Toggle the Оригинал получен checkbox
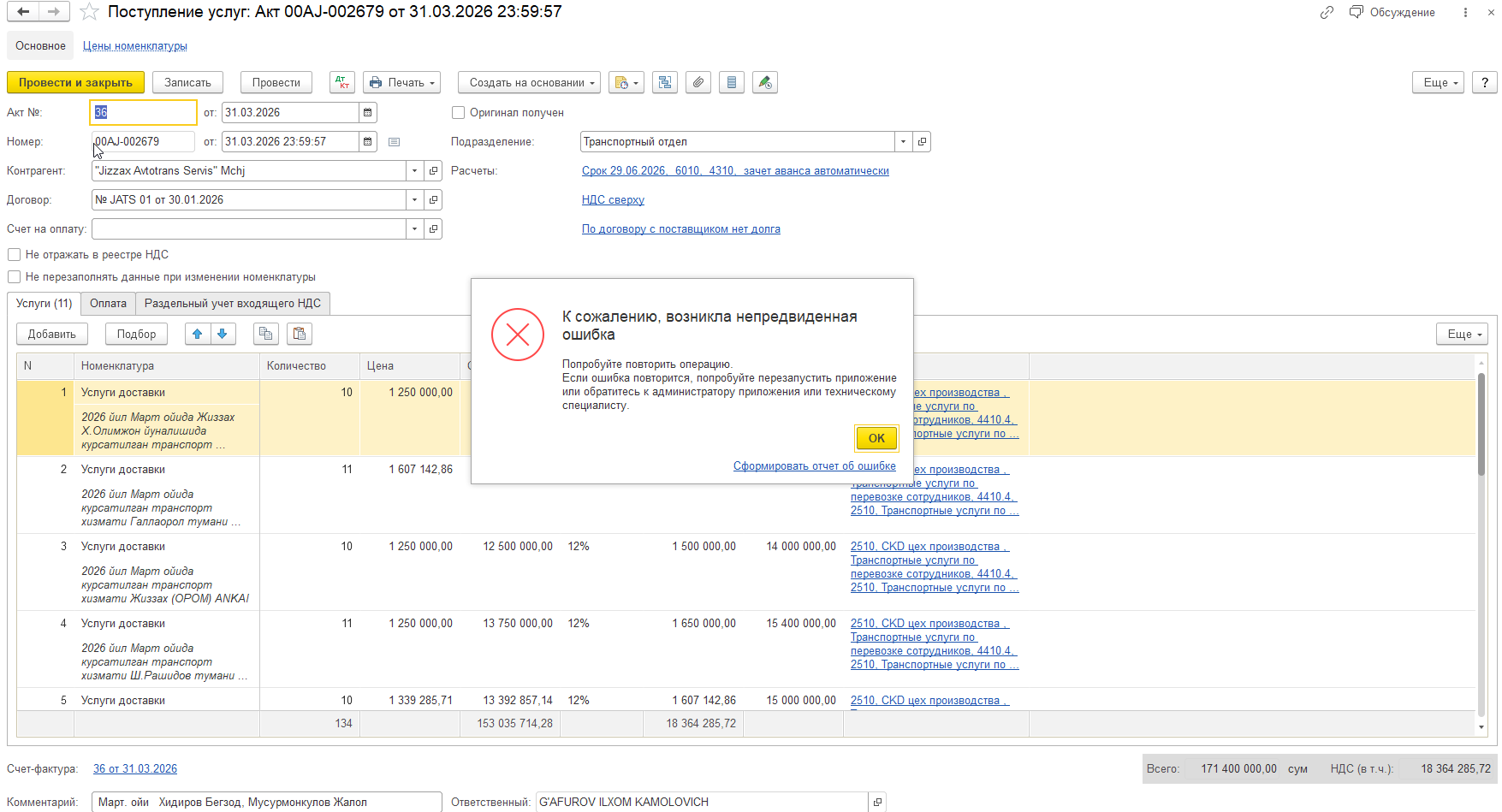The height and width of the screenshot is (812, 1502). pos(458,112)
